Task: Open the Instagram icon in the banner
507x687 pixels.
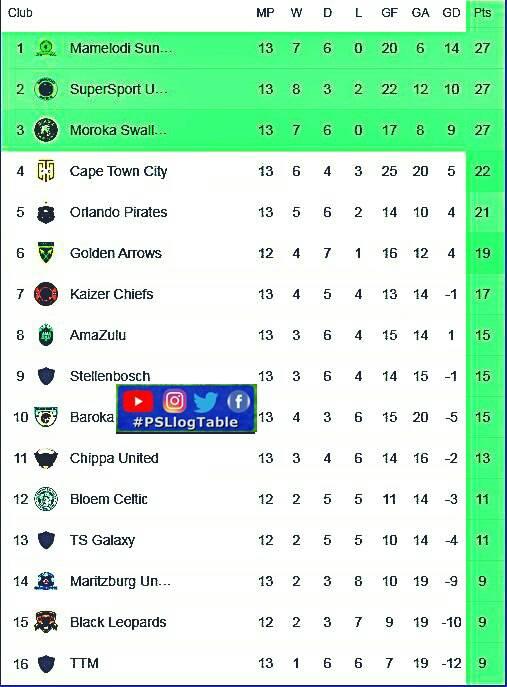Action: (x=174, y=400)
